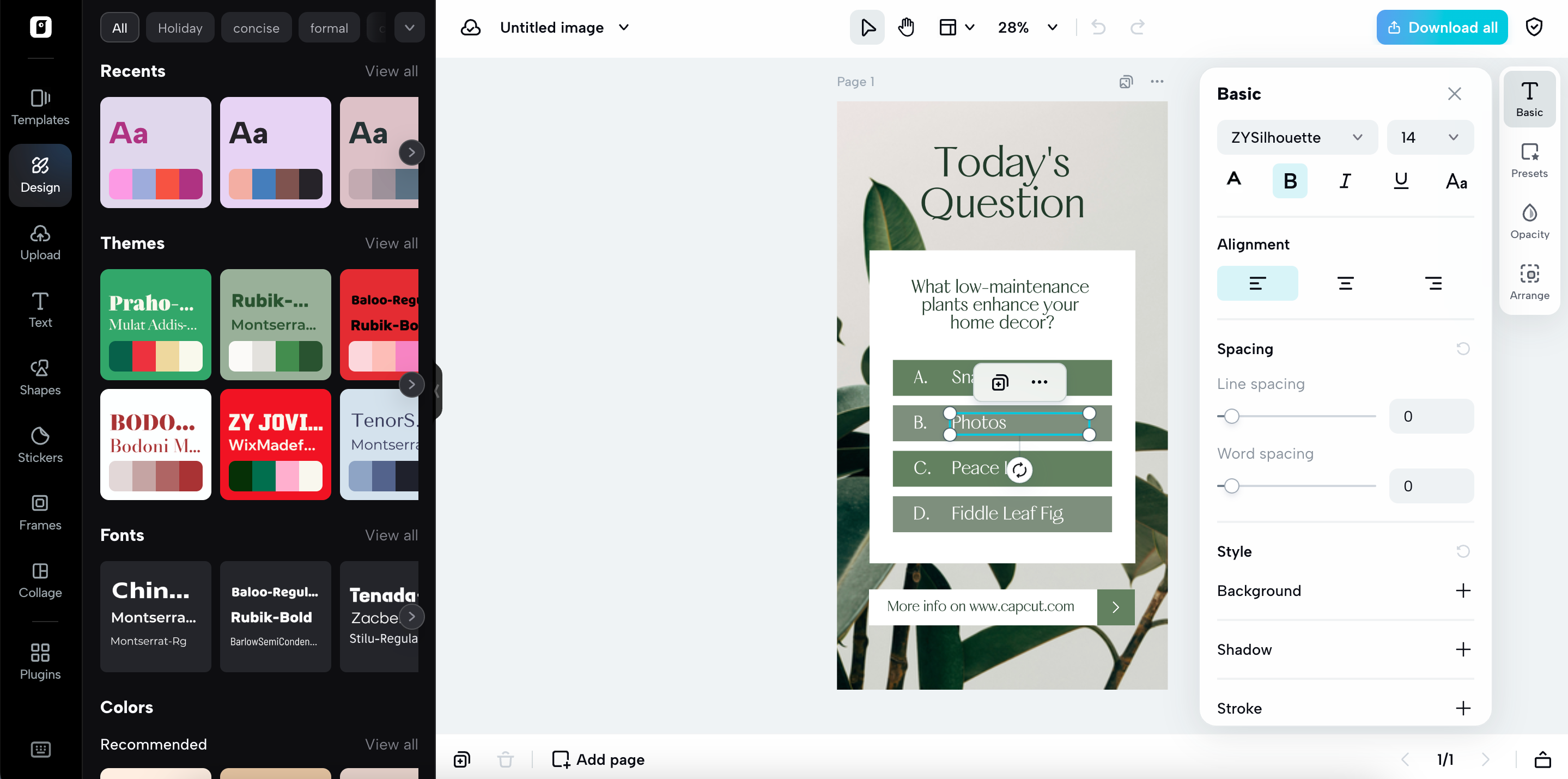Switch to the Upload panel
Image resolution: width=1568 pixels, height=779 pixels.
40,242
